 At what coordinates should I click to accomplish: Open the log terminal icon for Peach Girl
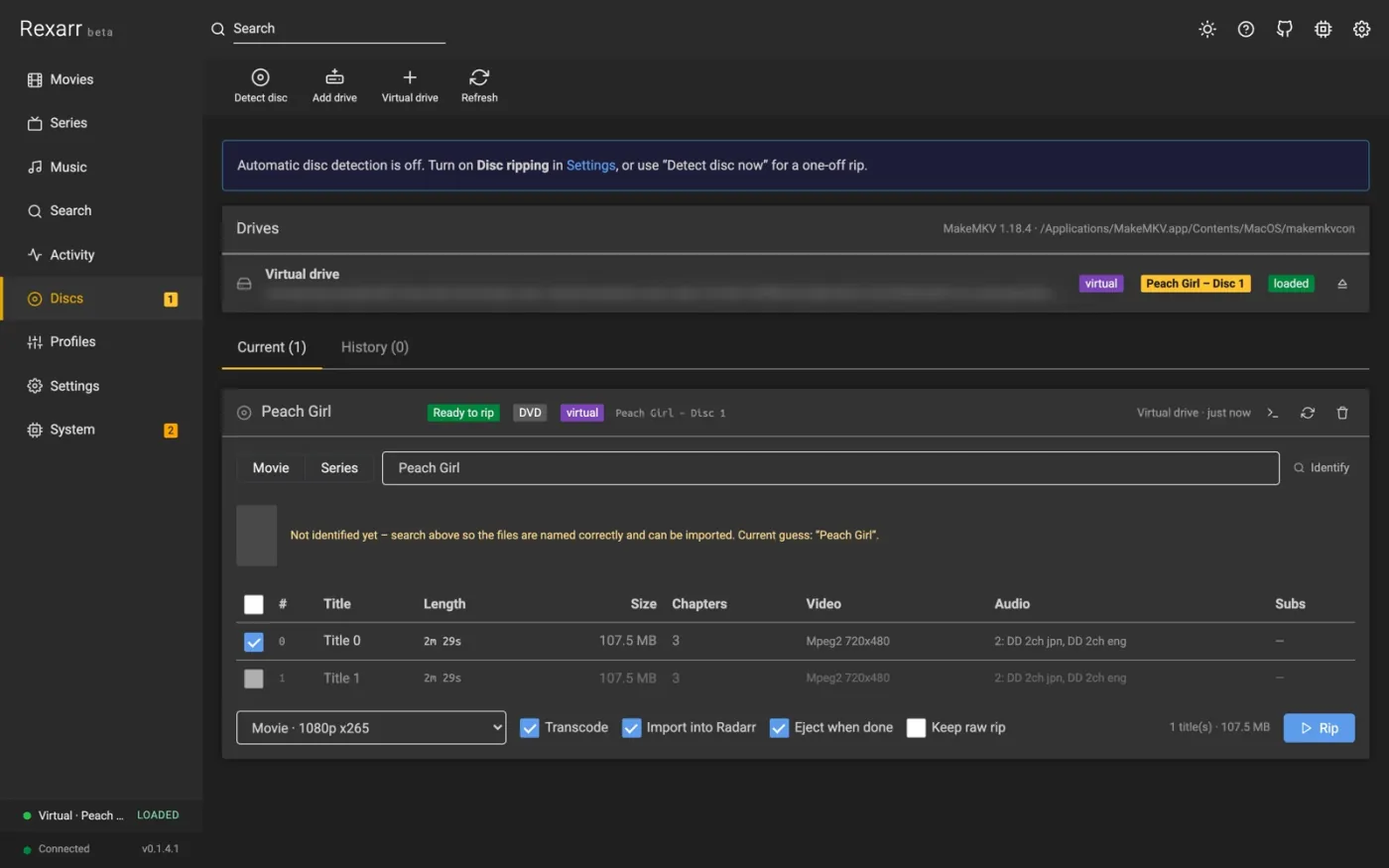coord(1273,413)
